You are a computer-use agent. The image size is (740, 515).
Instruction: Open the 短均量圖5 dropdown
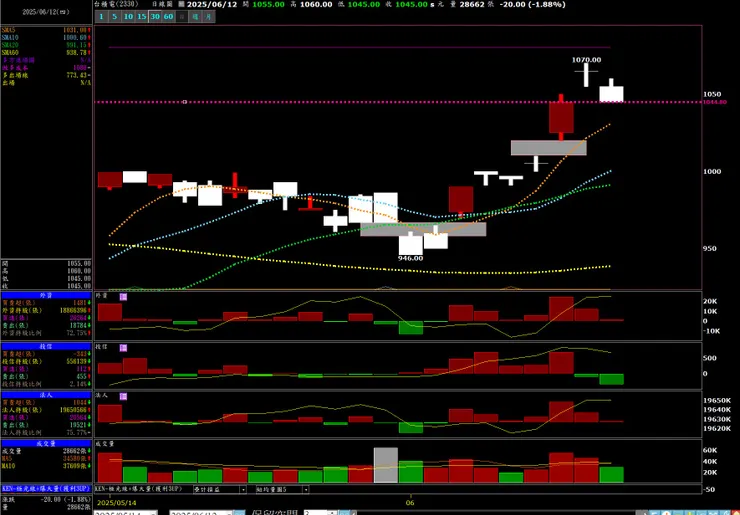tap(282, 490)
